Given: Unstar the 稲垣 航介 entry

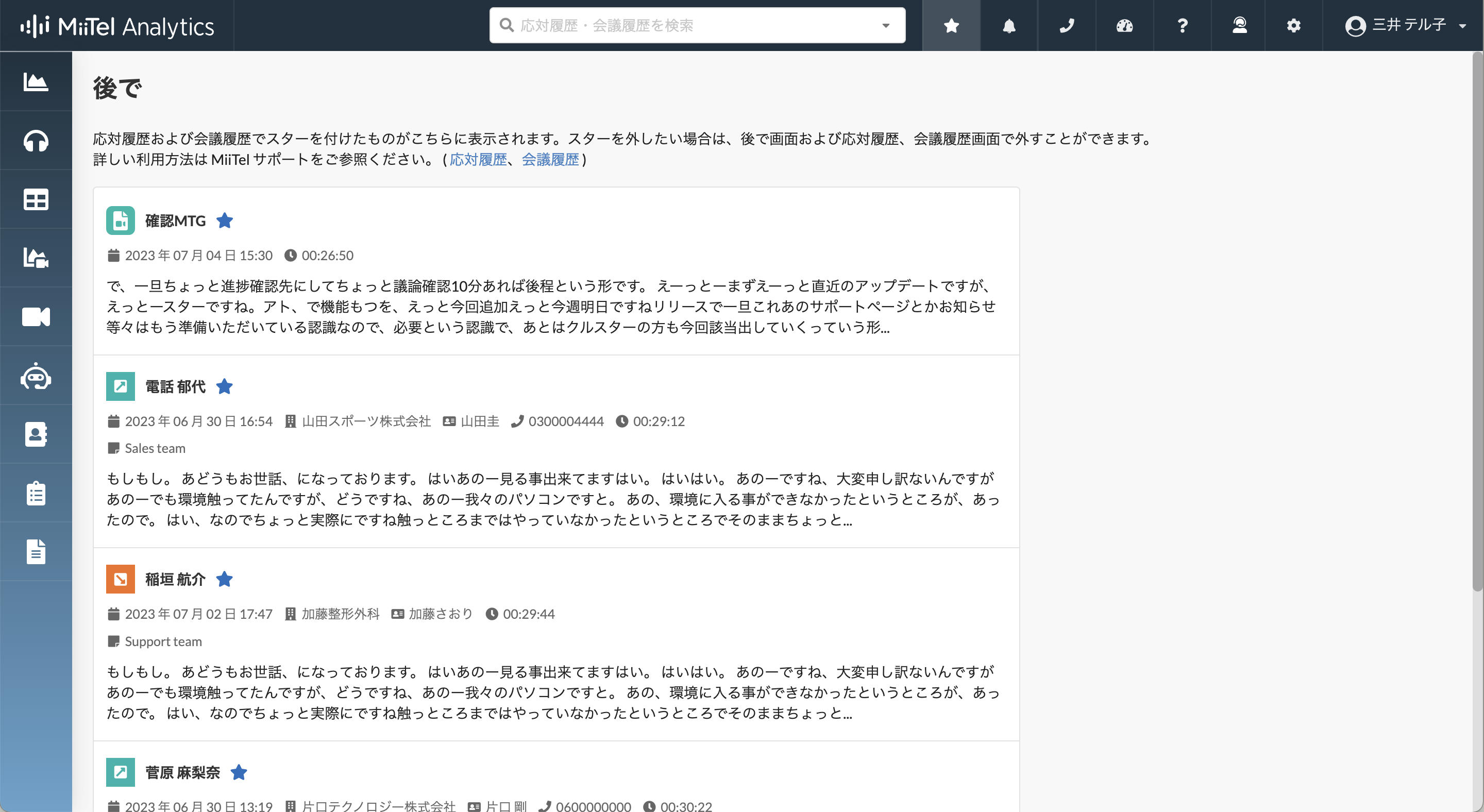Looking at the screenshot, I should pos(225,579).
